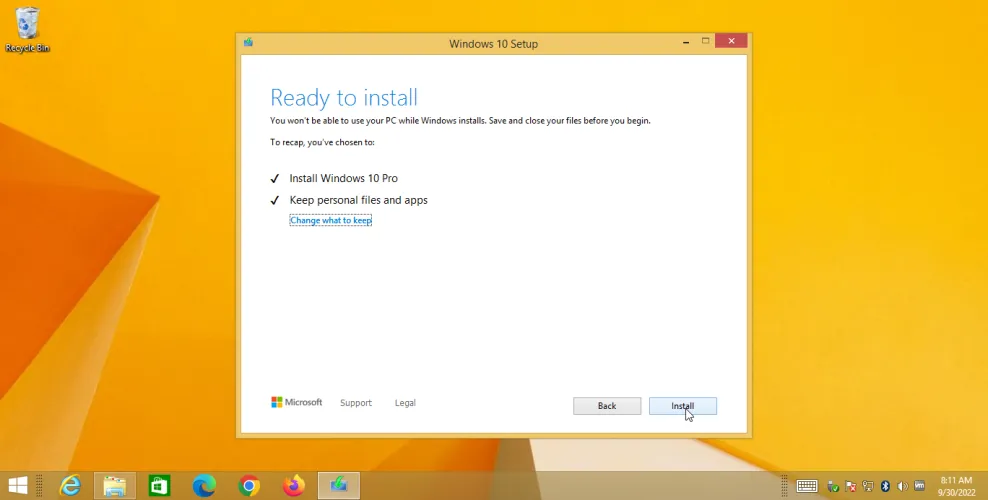The width and height of the screenshot is (988, 500).
Task: Launch Microsoft Edge from taskbar
Action: tap(204, 486)
